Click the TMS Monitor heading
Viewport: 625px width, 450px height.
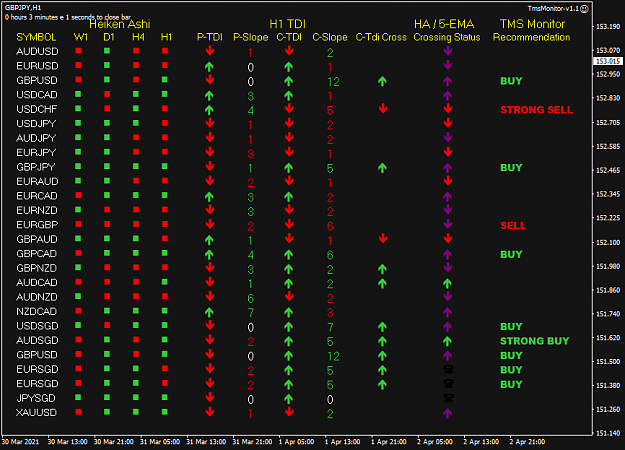click(532, 24)
